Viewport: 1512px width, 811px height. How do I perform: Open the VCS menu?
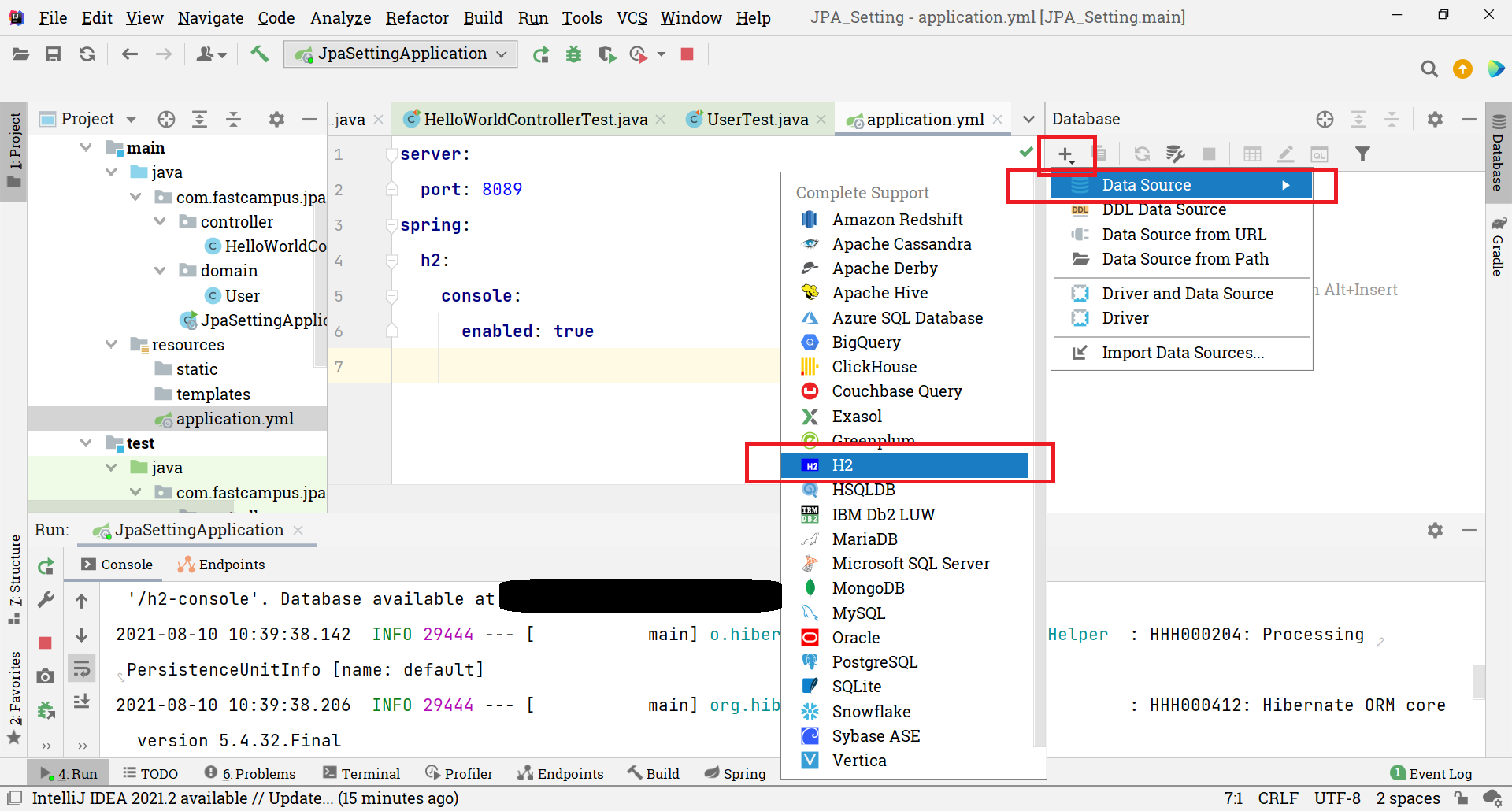[632, 17]
